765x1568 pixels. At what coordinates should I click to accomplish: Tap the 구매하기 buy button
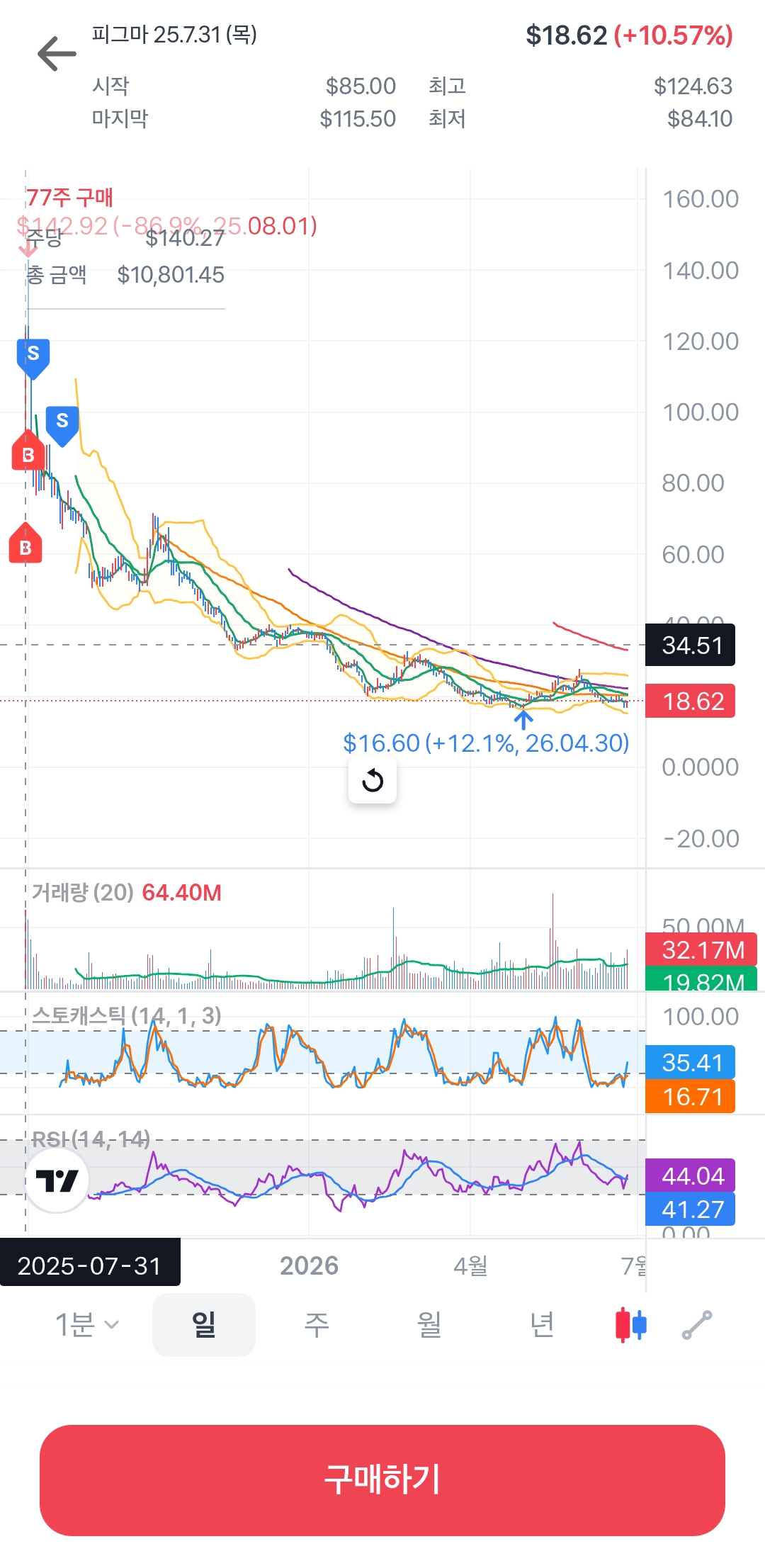tap(382, 1480)
